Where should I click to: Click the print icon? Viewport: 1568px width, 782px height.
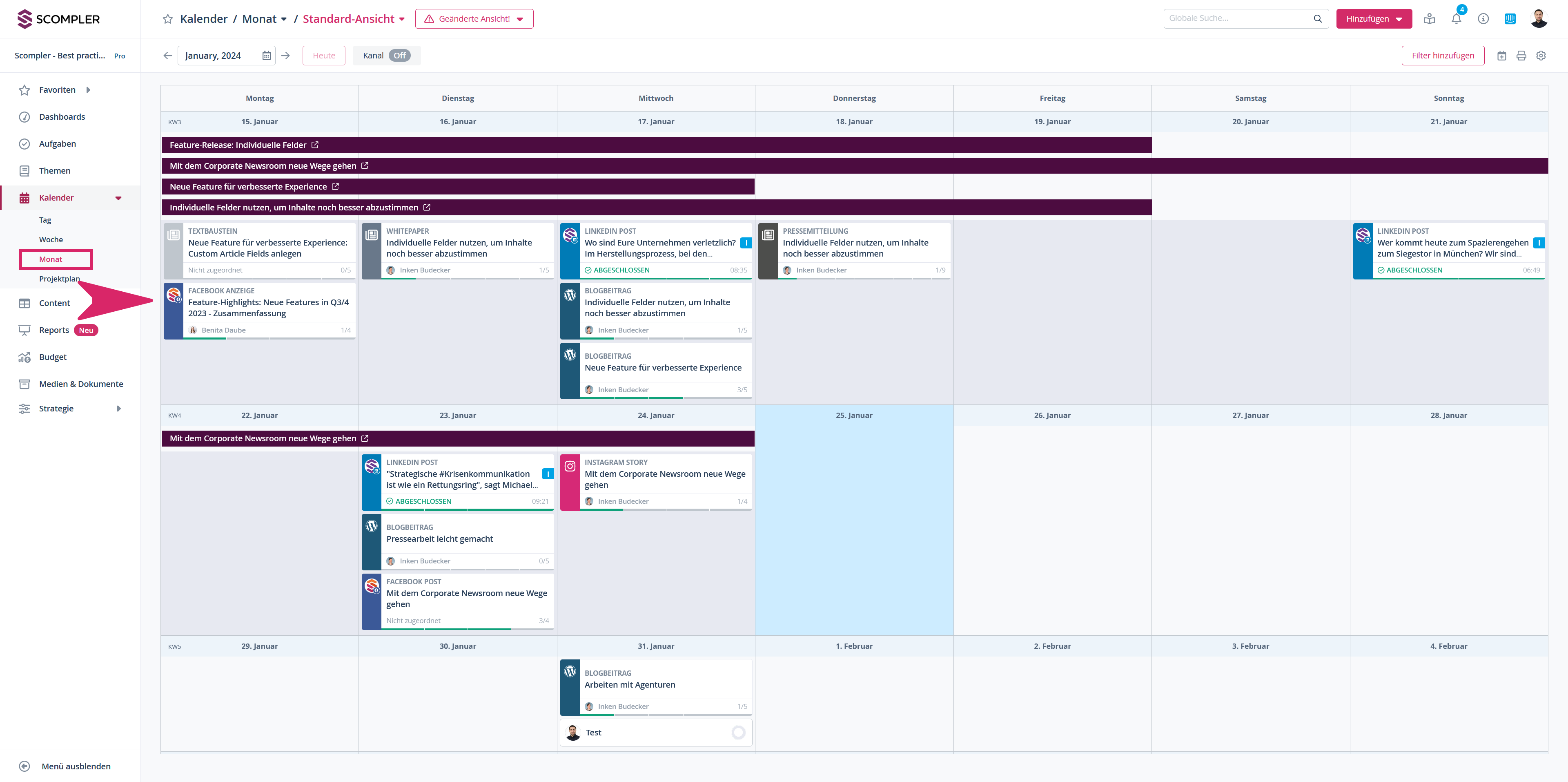(x=1521, y=56)
